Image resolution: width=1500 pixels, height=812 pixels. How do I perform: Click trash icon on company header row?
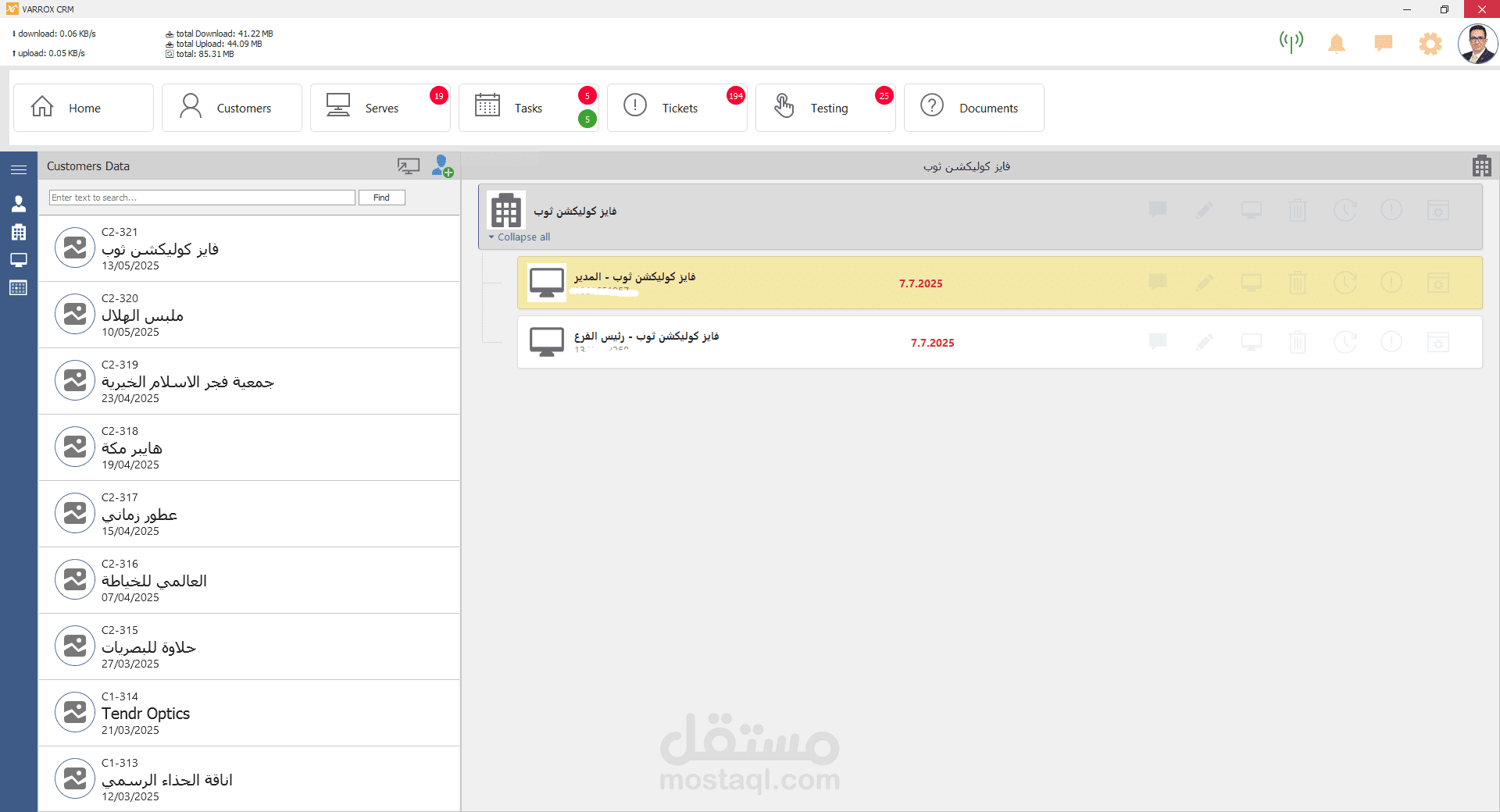coord(1298,209)
